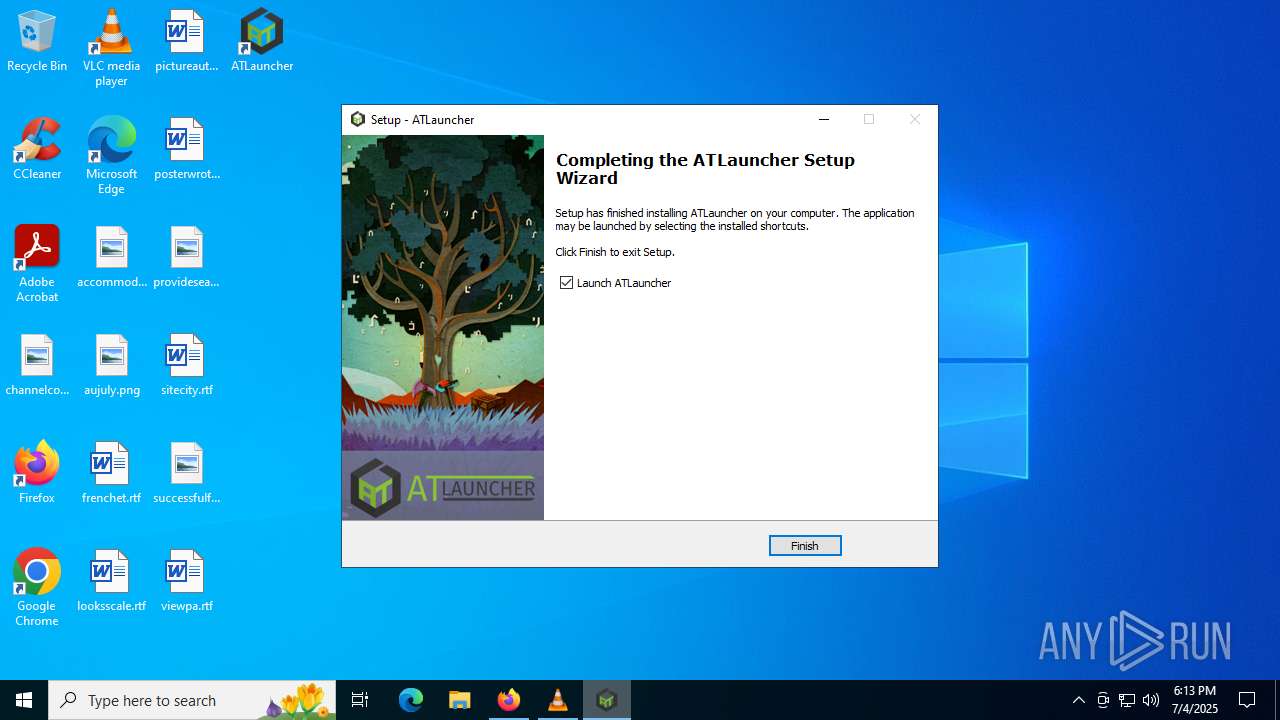The image size is (1280, 720).
Task: Select the viewpa.rtf document icon
Action: (186, 581)
